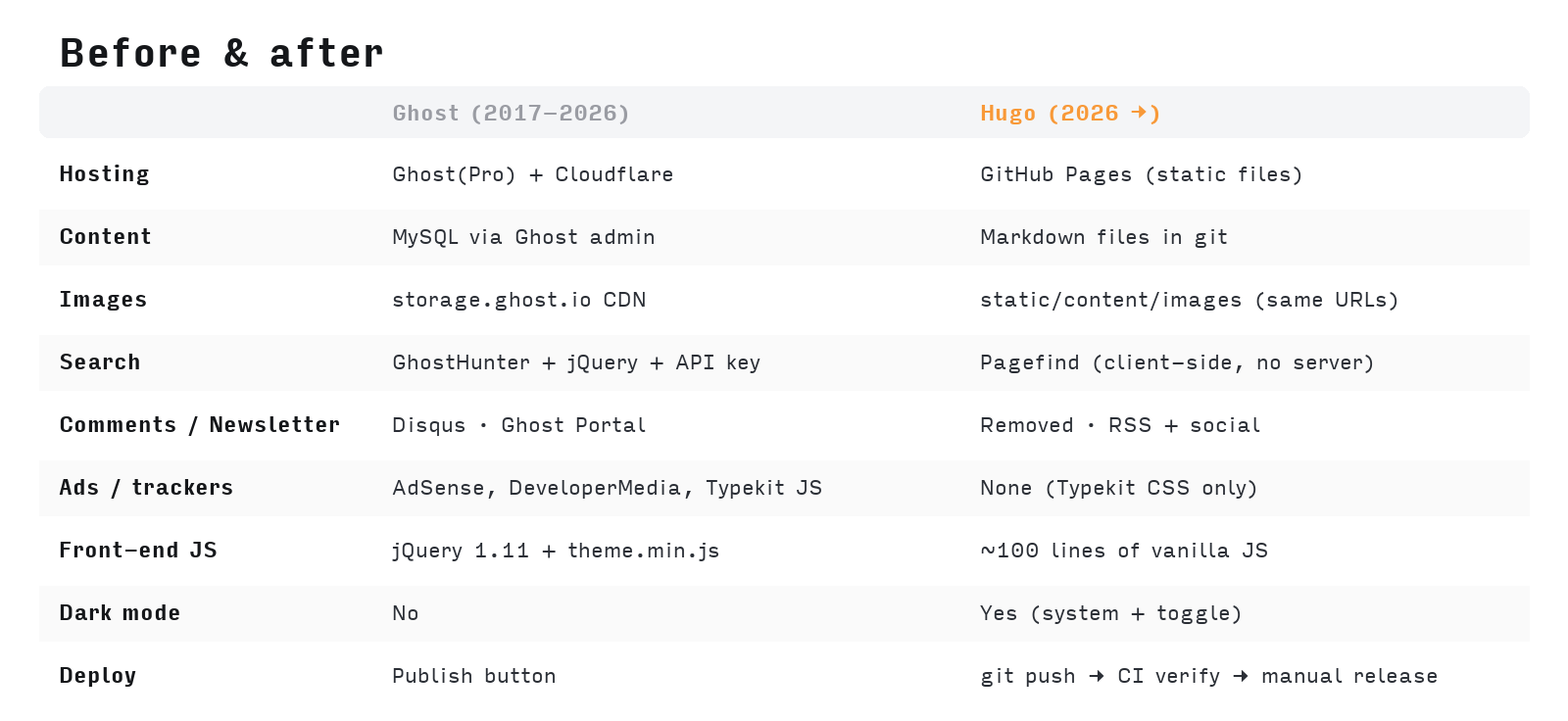1568x721 pixels.
Task: Select the "jQuery 1.11 + theme.min.js" cell
Action: (556, 551)
